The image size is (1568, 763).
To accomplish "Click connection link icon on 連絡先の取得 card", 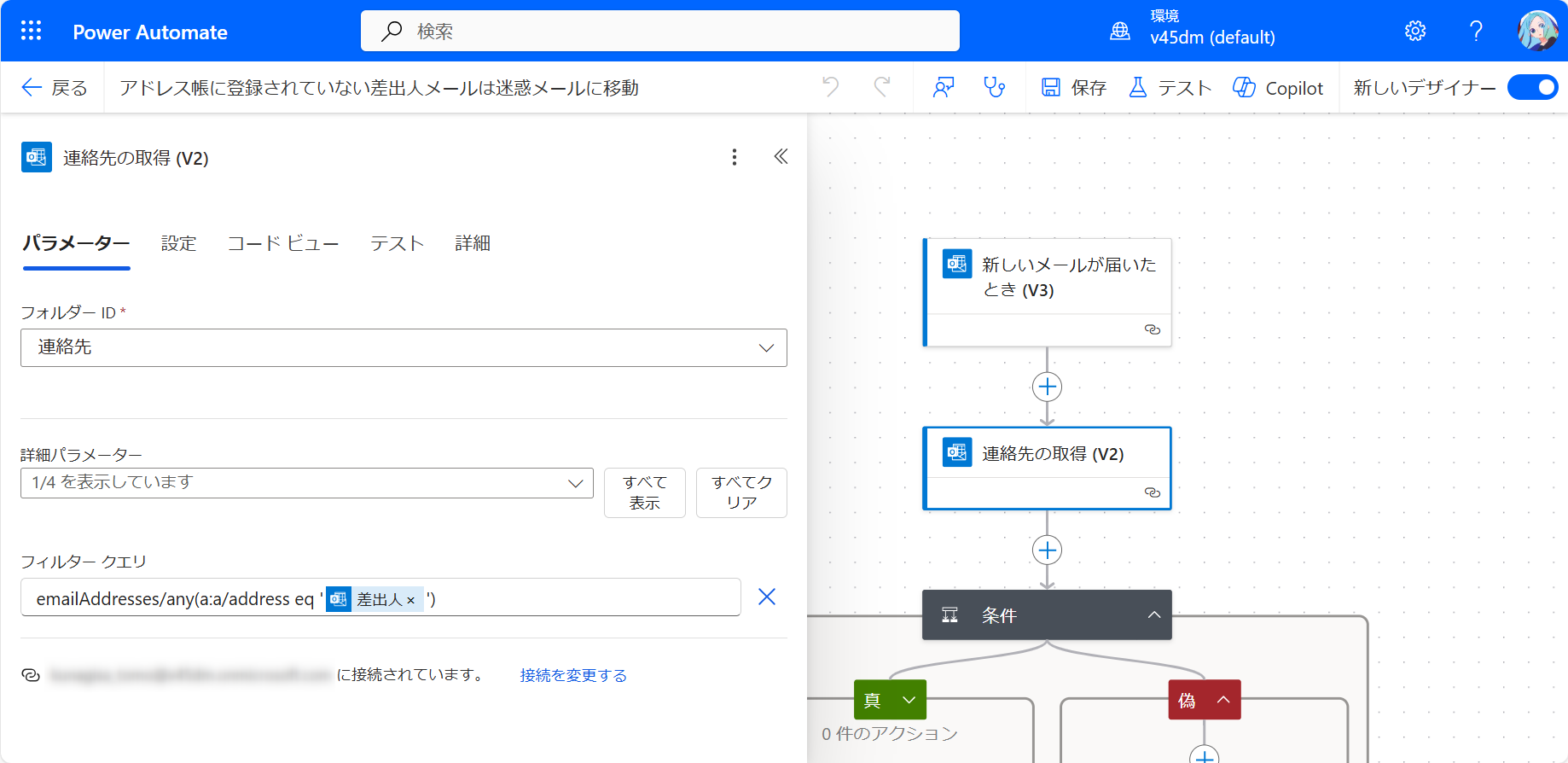I will pyautogui.click(x=1152, y=492).
